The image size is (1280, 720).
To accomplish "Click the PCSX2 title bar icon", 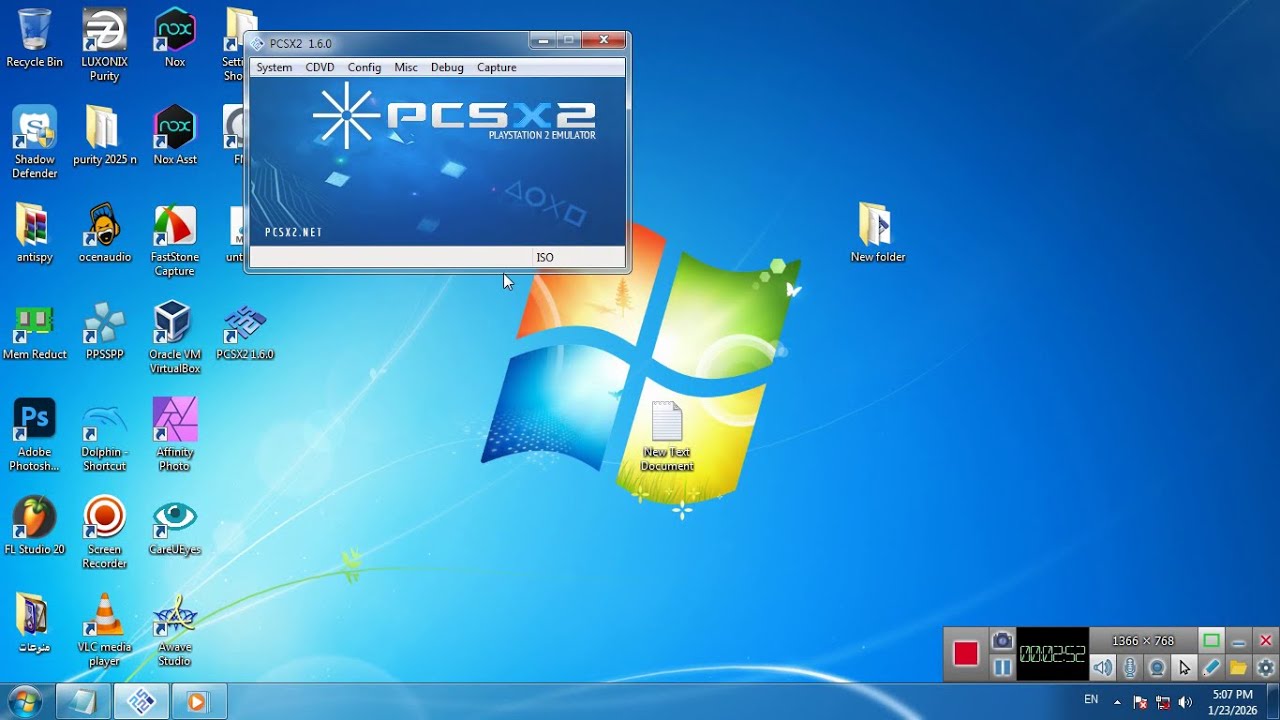I will click(258, 43).
